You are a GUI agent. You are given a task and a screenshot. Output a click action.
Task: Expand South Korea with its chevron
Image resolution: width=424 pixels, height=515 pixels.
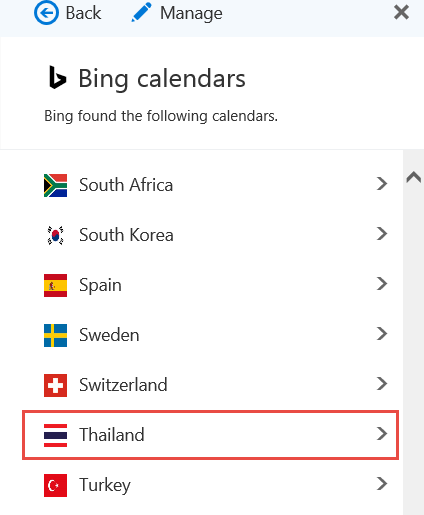(x=382, y=234)
